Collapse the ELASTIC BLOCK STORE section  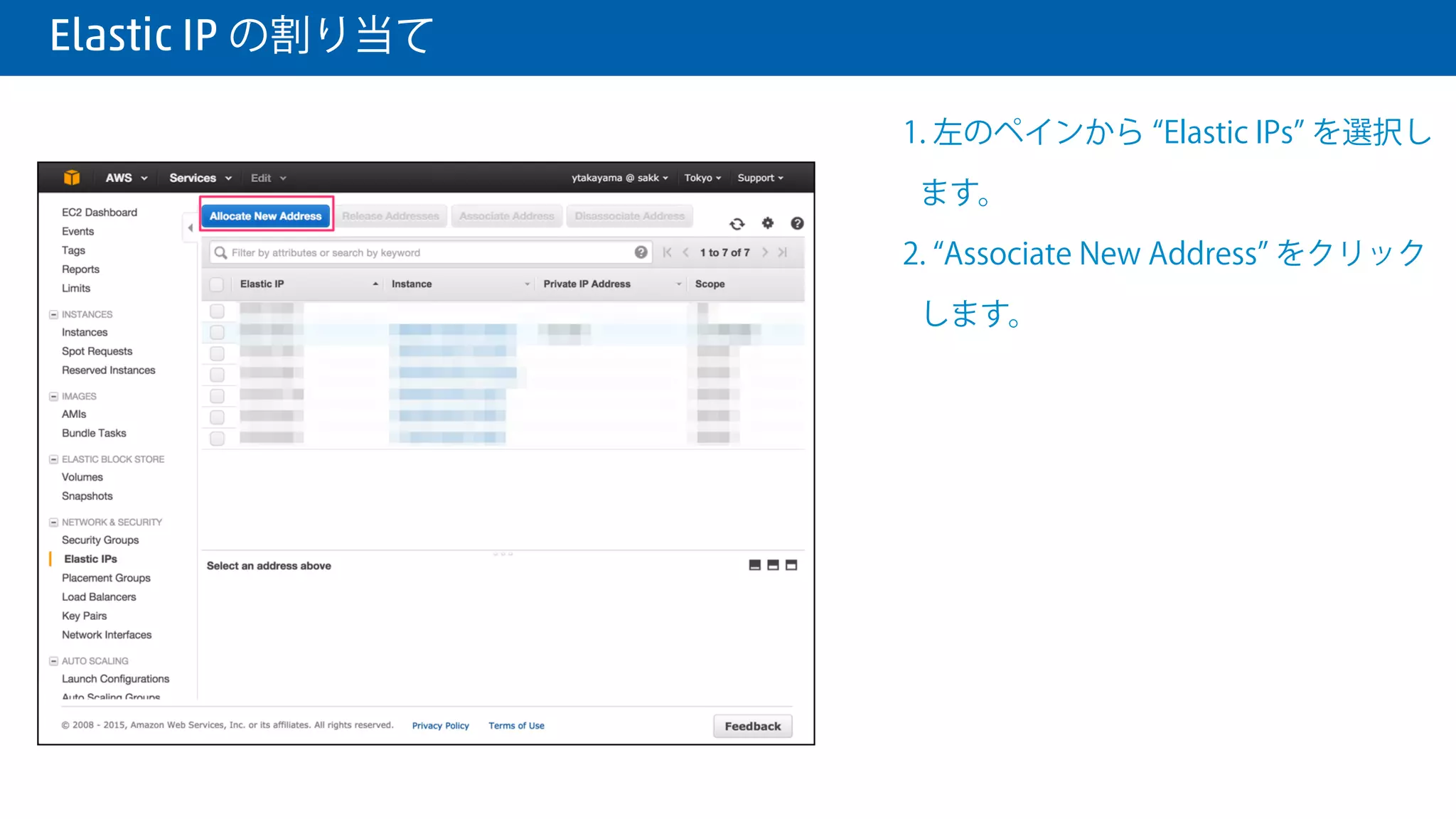point(53,459)
